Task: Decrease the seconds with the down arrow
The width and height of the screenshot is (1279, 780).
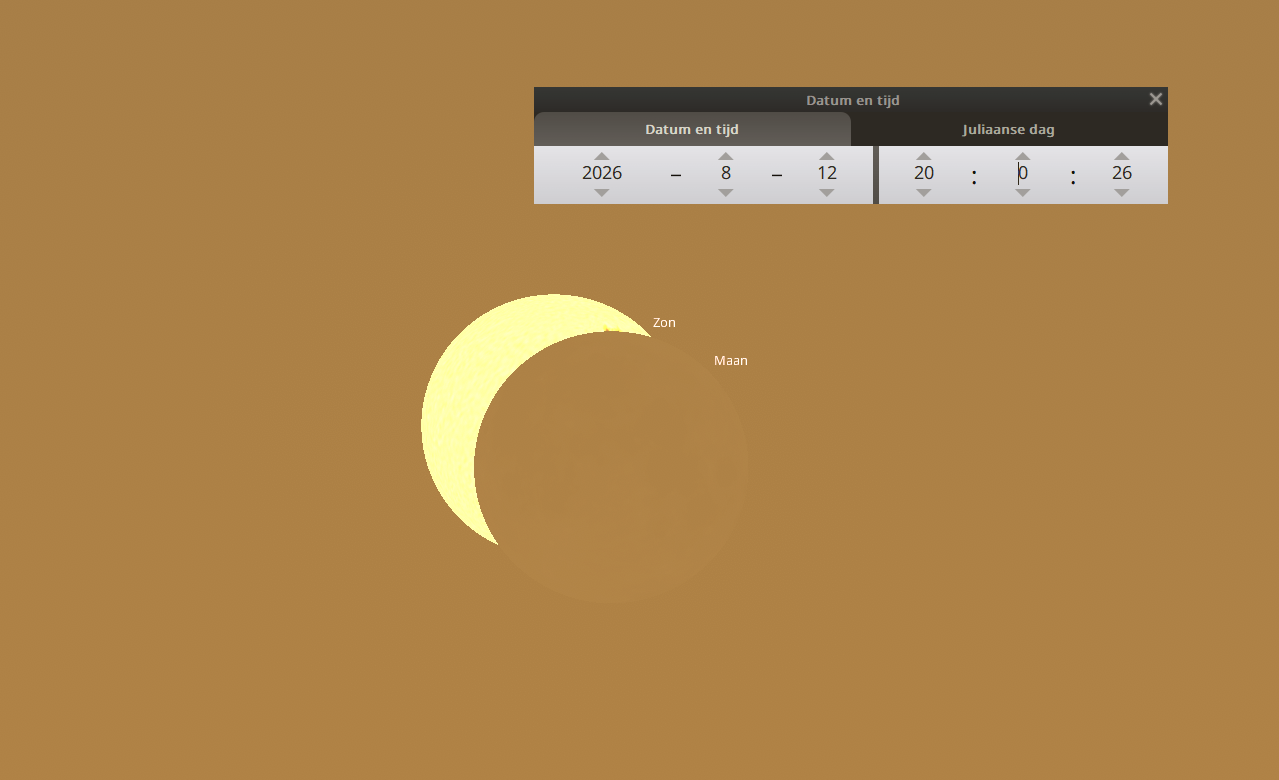Action: [1122, 193]
